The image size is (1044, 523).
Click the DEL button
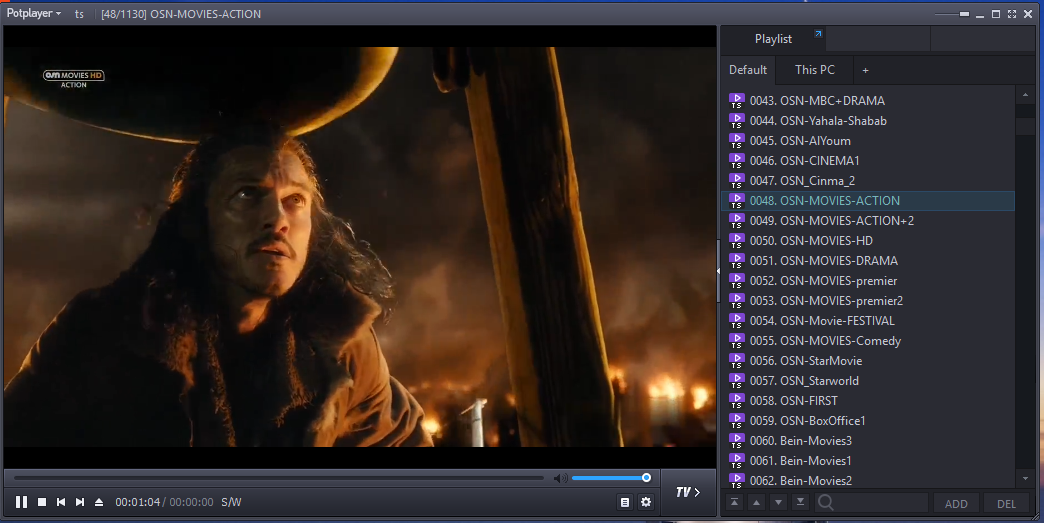pos(1006,503)
